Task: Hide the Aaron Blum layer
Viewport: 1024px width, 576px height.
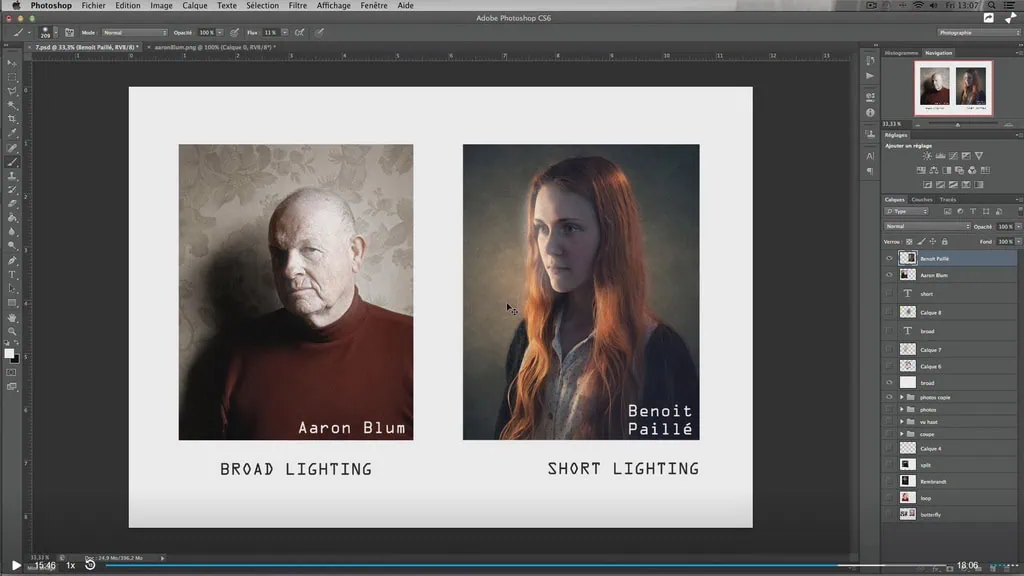Action: pos(889,275)
